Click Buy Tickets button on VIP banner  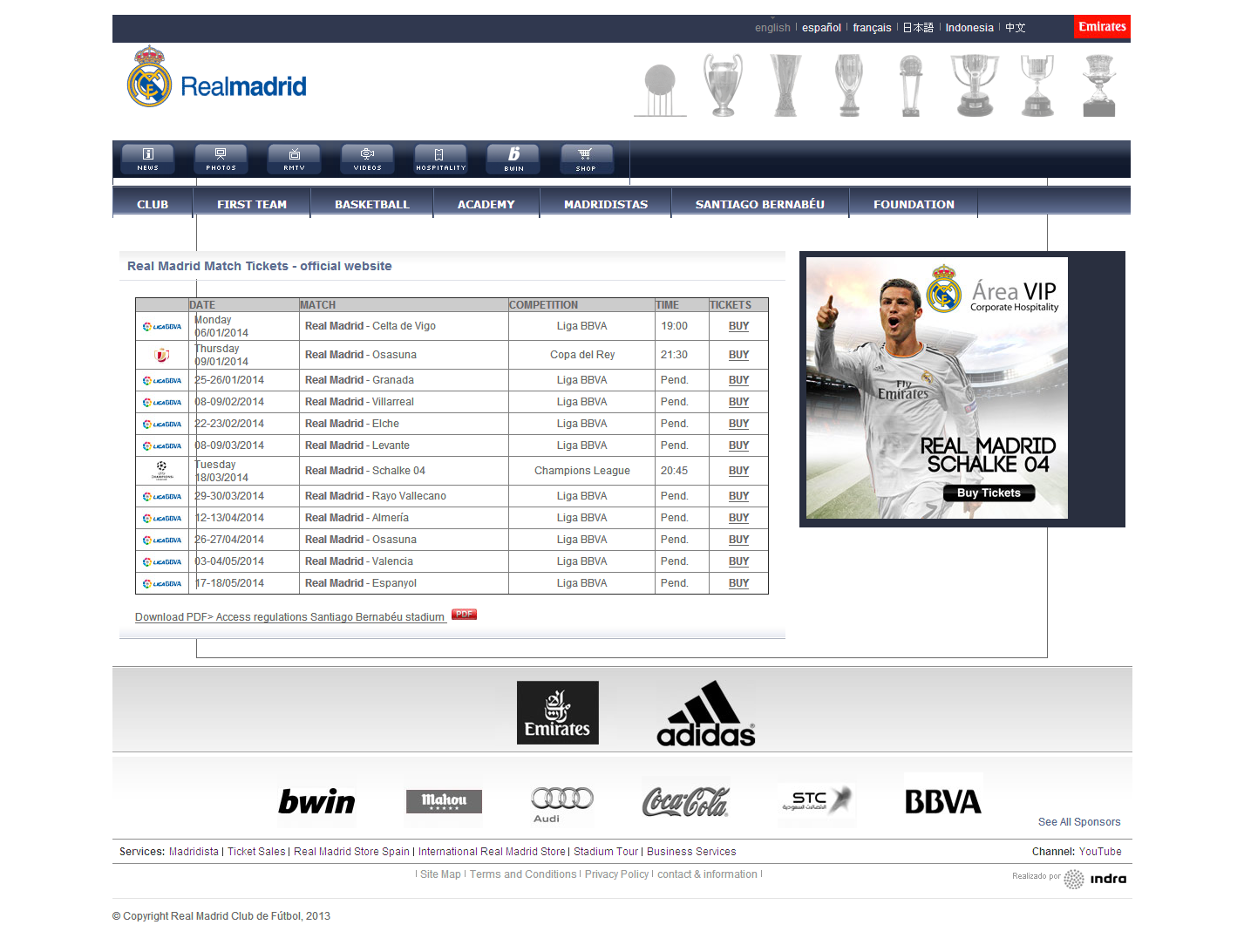(989, 493)
